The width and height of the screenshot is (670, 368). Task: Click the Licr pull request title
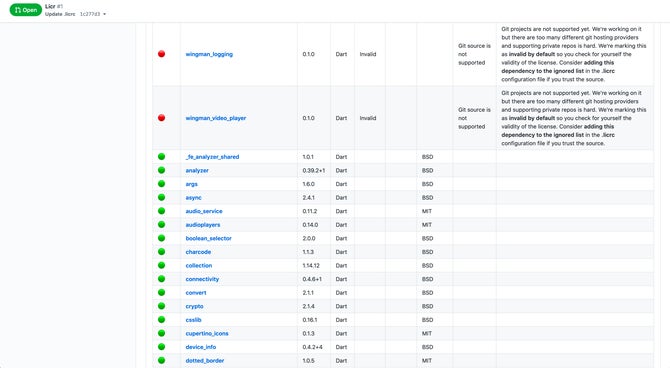[x=50, y=6]
